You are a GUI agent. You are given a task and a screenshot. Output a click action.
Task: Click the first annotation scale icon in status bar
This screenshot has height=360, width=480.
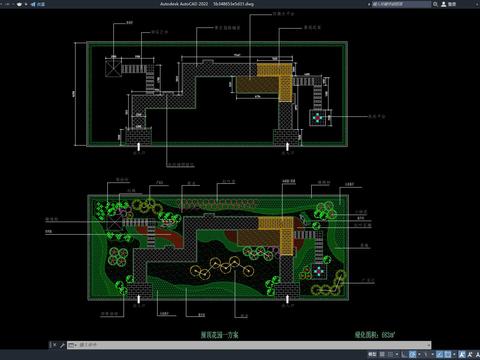pyautogui.click(x=462, y=354)
